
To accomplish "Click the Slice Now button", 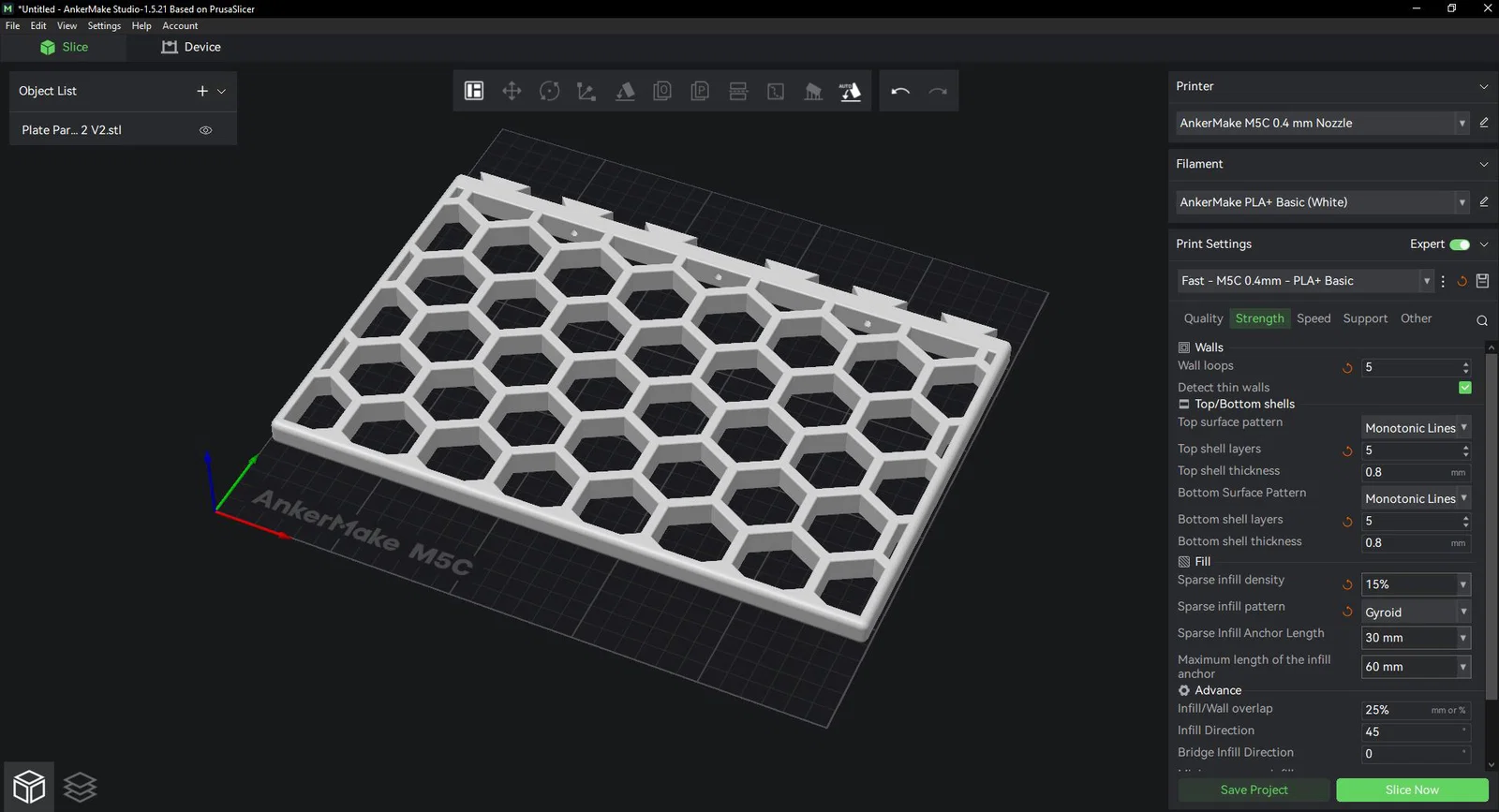I will (x=1412, y=790).
